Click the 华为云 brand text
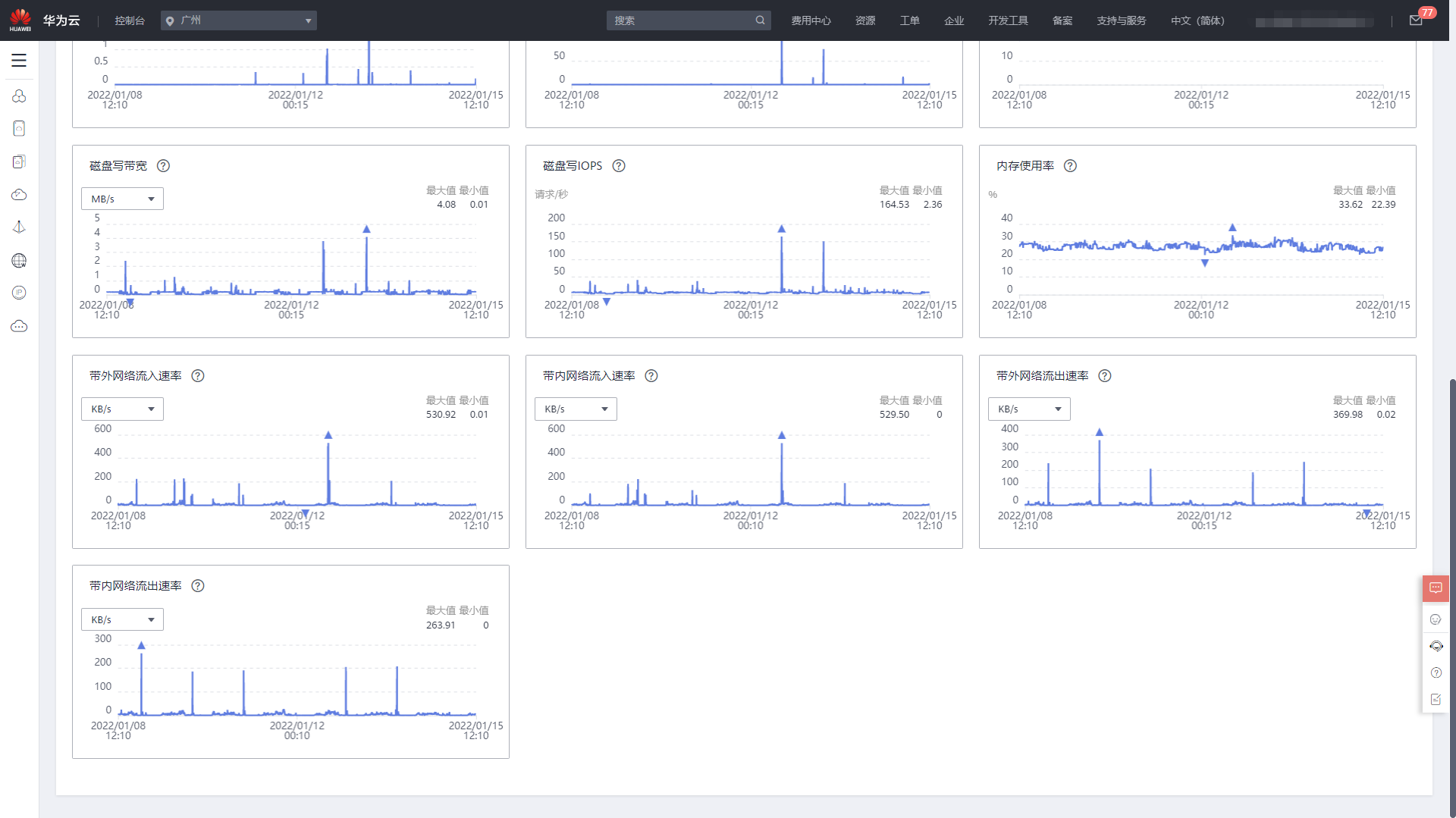Viewport: 1456px width, 818px height. (61, 20)
